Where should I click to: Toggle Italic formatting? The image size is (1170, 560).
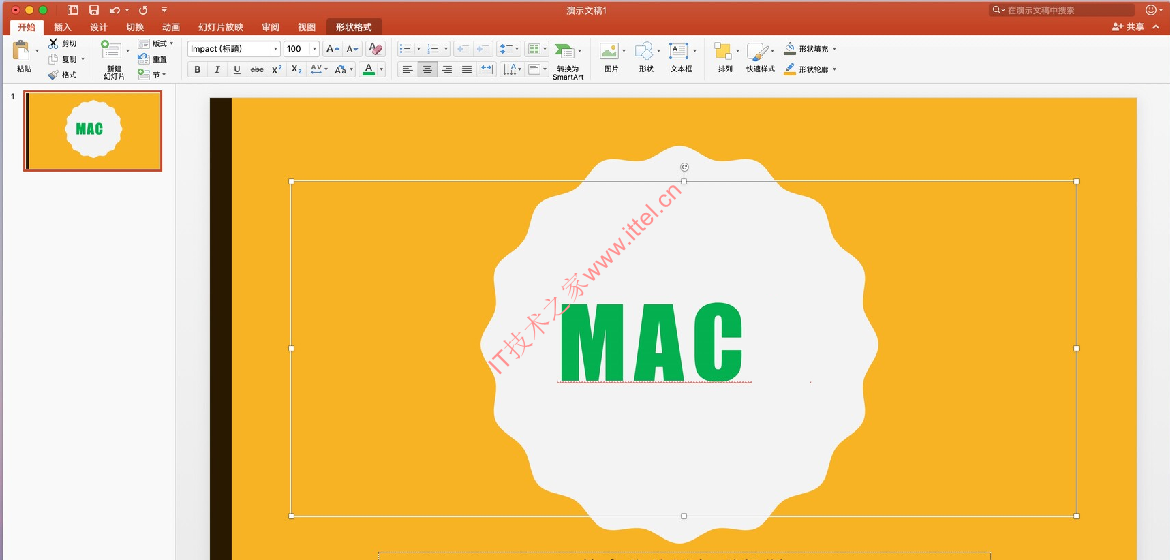[217, 69]
